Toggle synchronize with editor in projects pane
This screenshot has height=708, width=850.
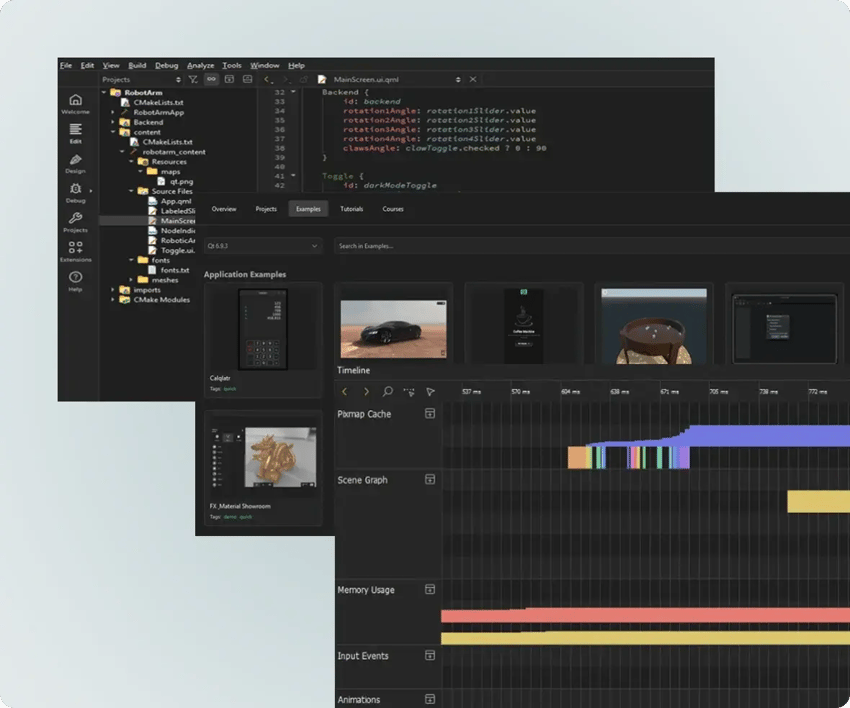(211, 79)
